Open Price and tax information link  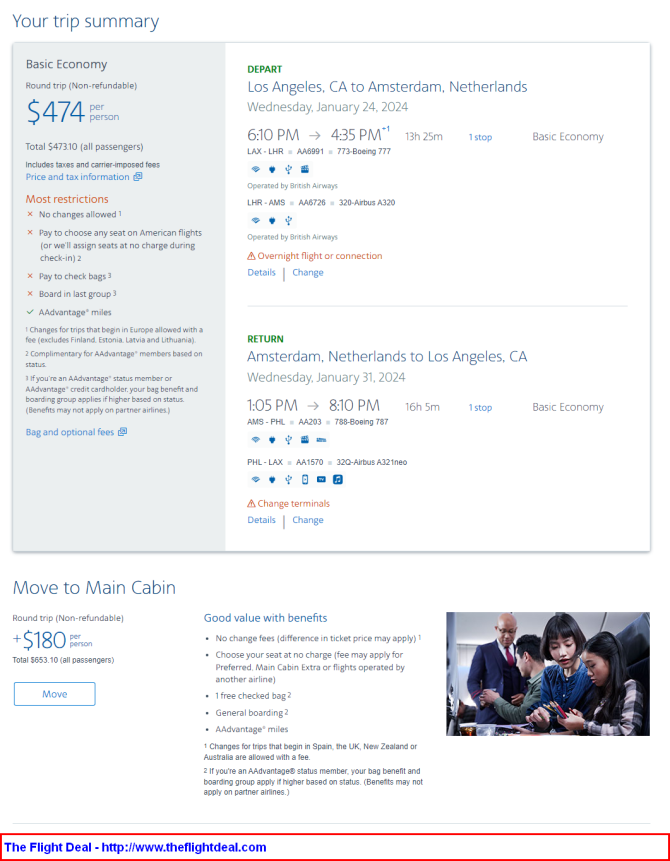pyautogui.click(x=77, y=177)
